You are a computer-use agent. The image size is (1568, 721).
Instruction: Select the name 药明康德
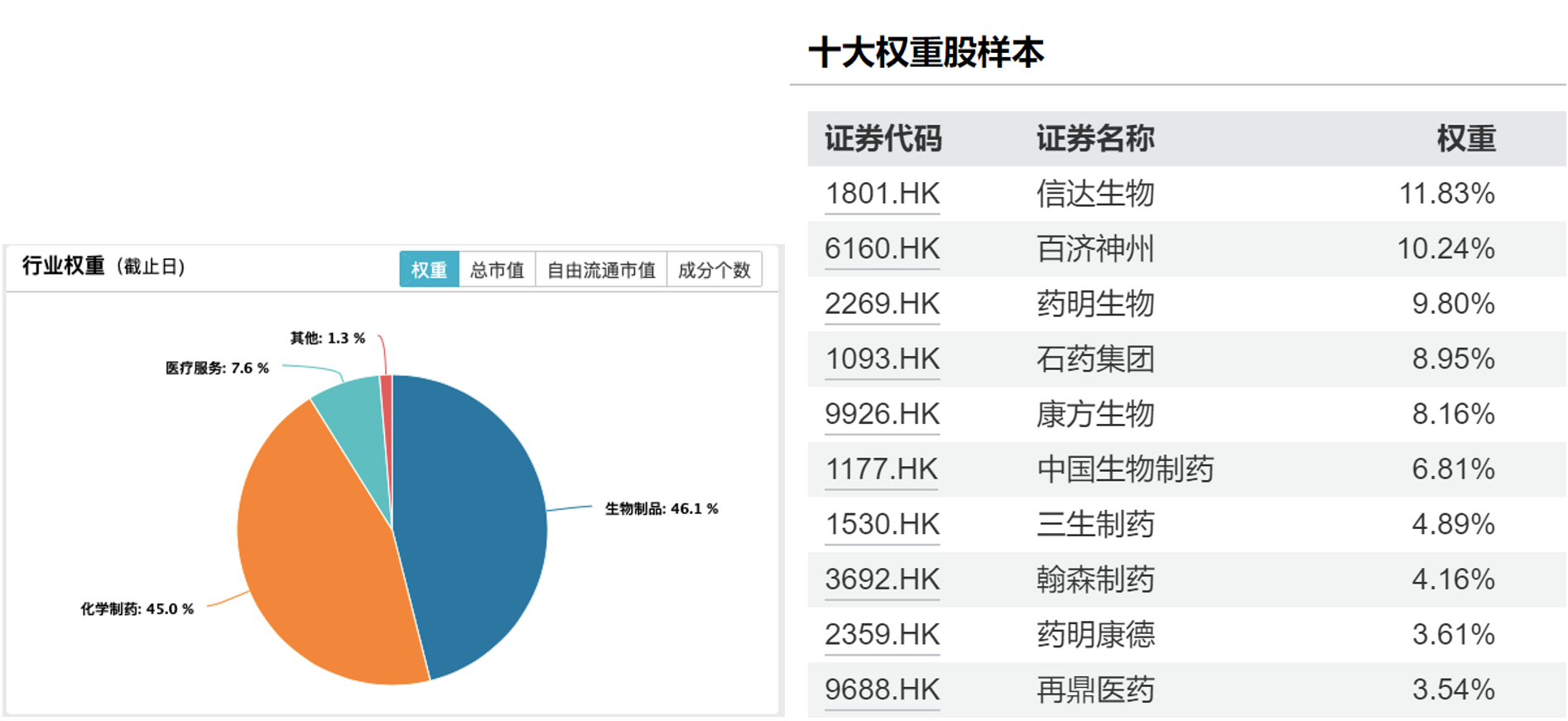[1095, 634]
